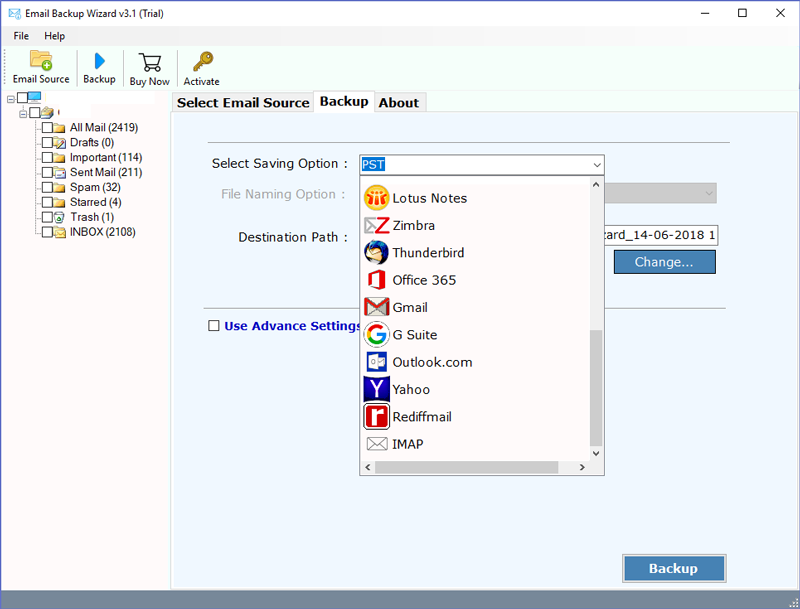Collapse the root tree node
This screenshot has height=609, width=800.
(x=11, y=99)
